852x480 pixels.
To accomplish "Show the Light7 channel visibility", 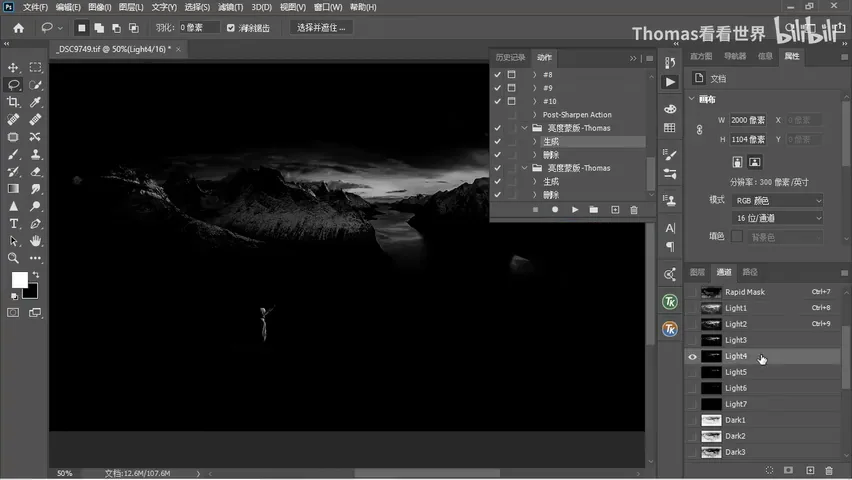I will click(692, 404).
